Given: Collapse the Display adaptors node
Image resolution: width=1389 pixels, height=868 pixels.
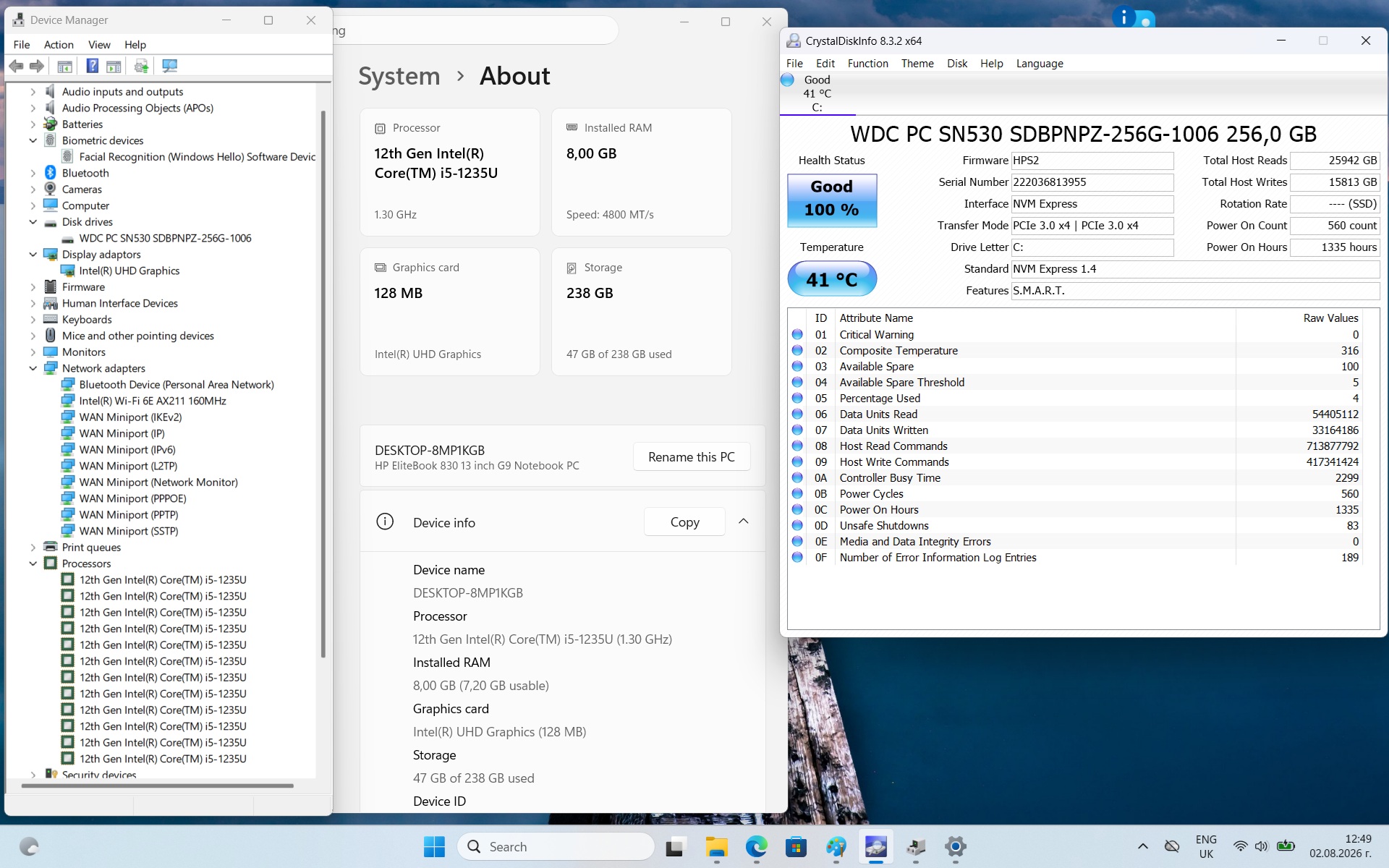Looking at the screenshot, I should (33, 255).
